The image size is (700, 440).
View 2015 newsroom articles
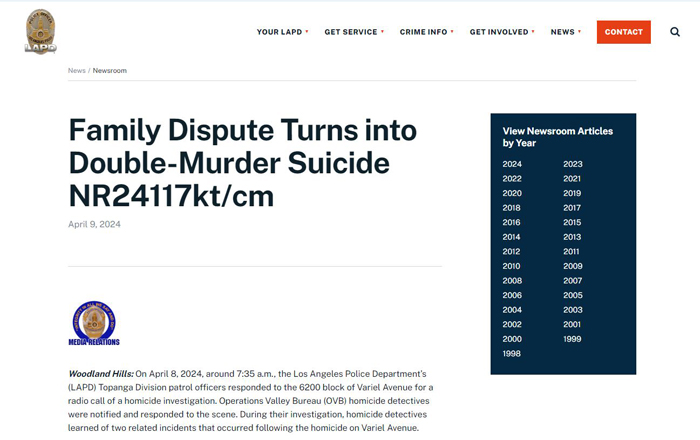[572, 222]
